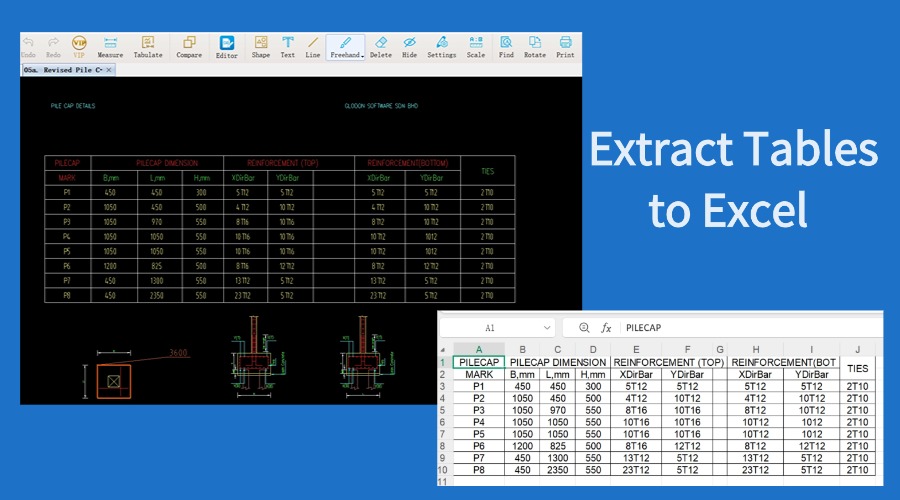Open the Compare tool
This screenshot has height=500, width=900.
point(189,46)
